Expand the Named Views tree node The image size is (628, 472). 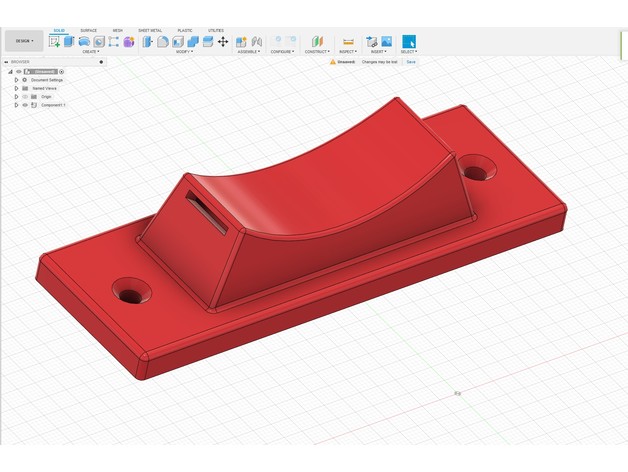(x=16, y=88)
